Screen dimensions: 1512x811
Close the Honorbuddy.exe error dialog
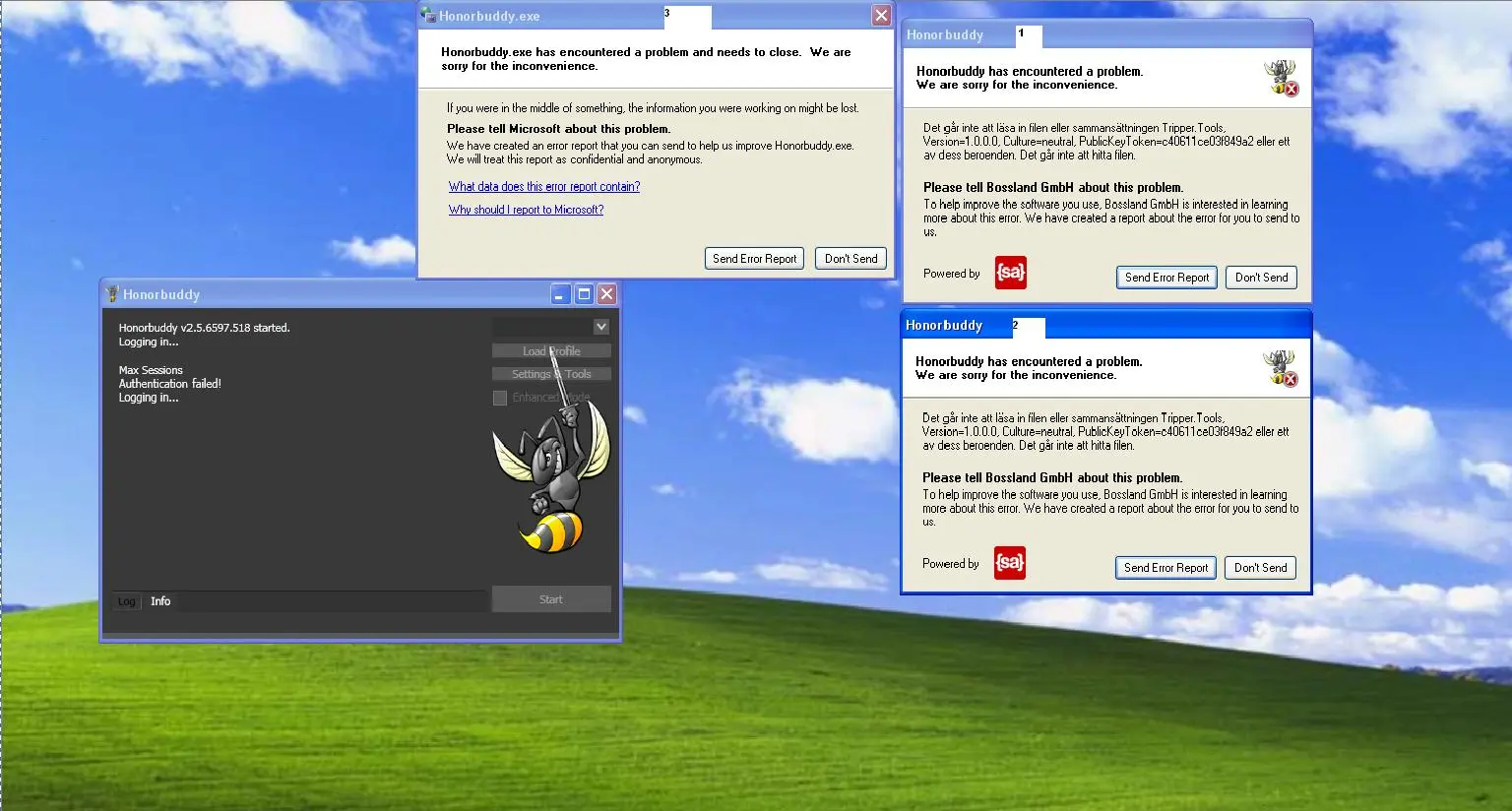881,16
